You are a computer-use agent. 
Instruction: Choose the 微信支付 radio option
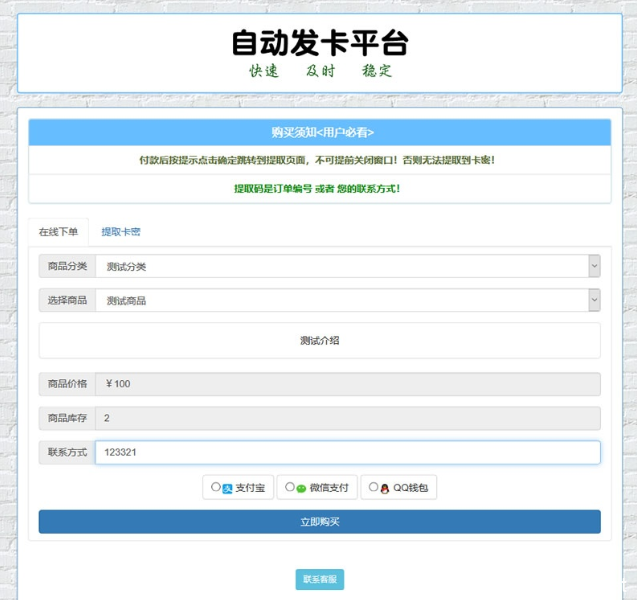[290, 487]
